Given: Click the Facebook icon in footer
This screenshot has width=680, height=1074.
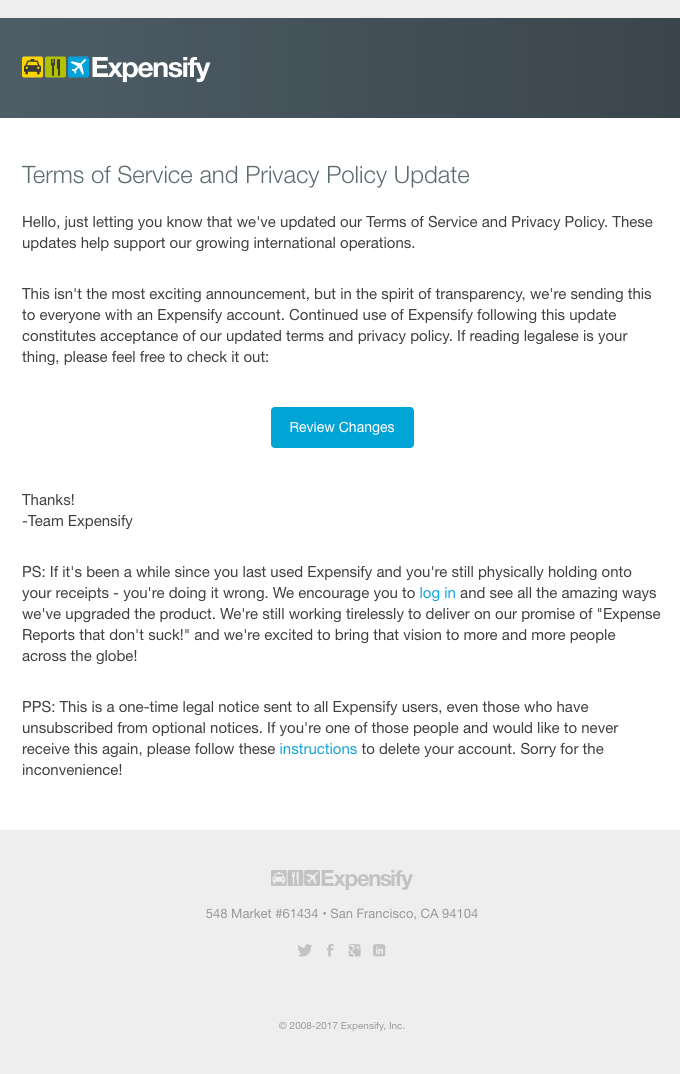Looking at the screenshot, I should tap(330, 950).
